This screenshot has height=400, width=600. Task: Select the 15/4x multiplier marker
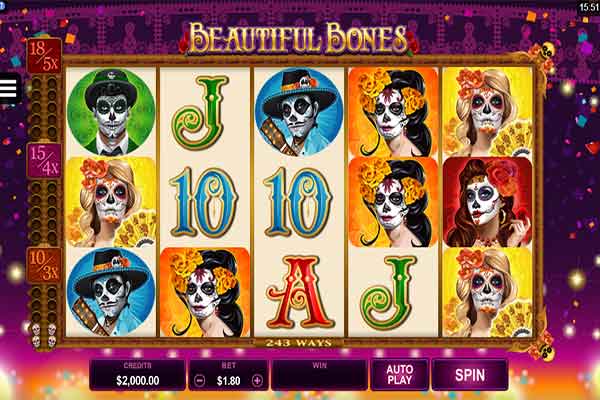[x=44, y=161]
